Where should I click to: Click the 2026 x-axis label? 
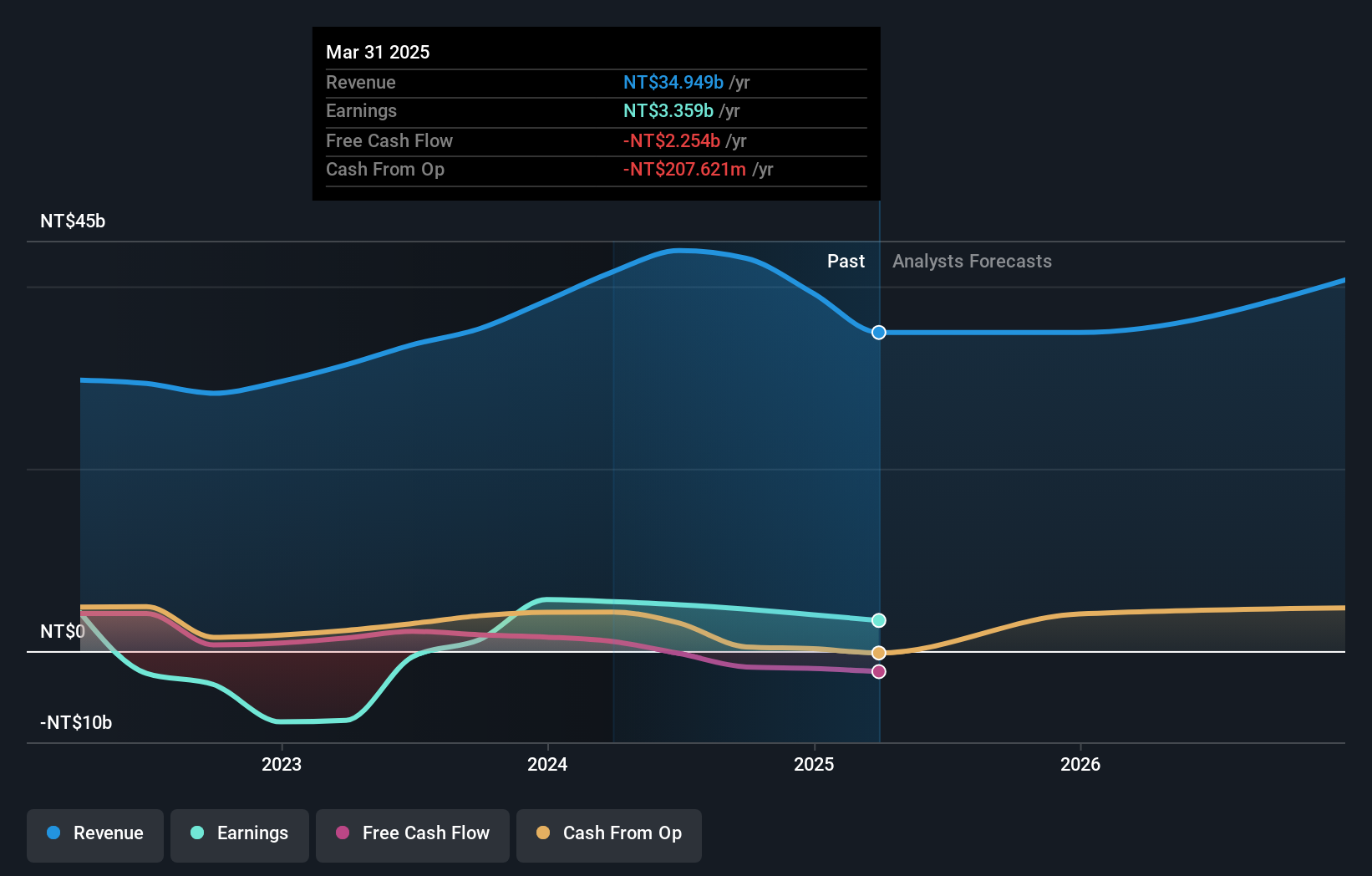[1080, 764]
